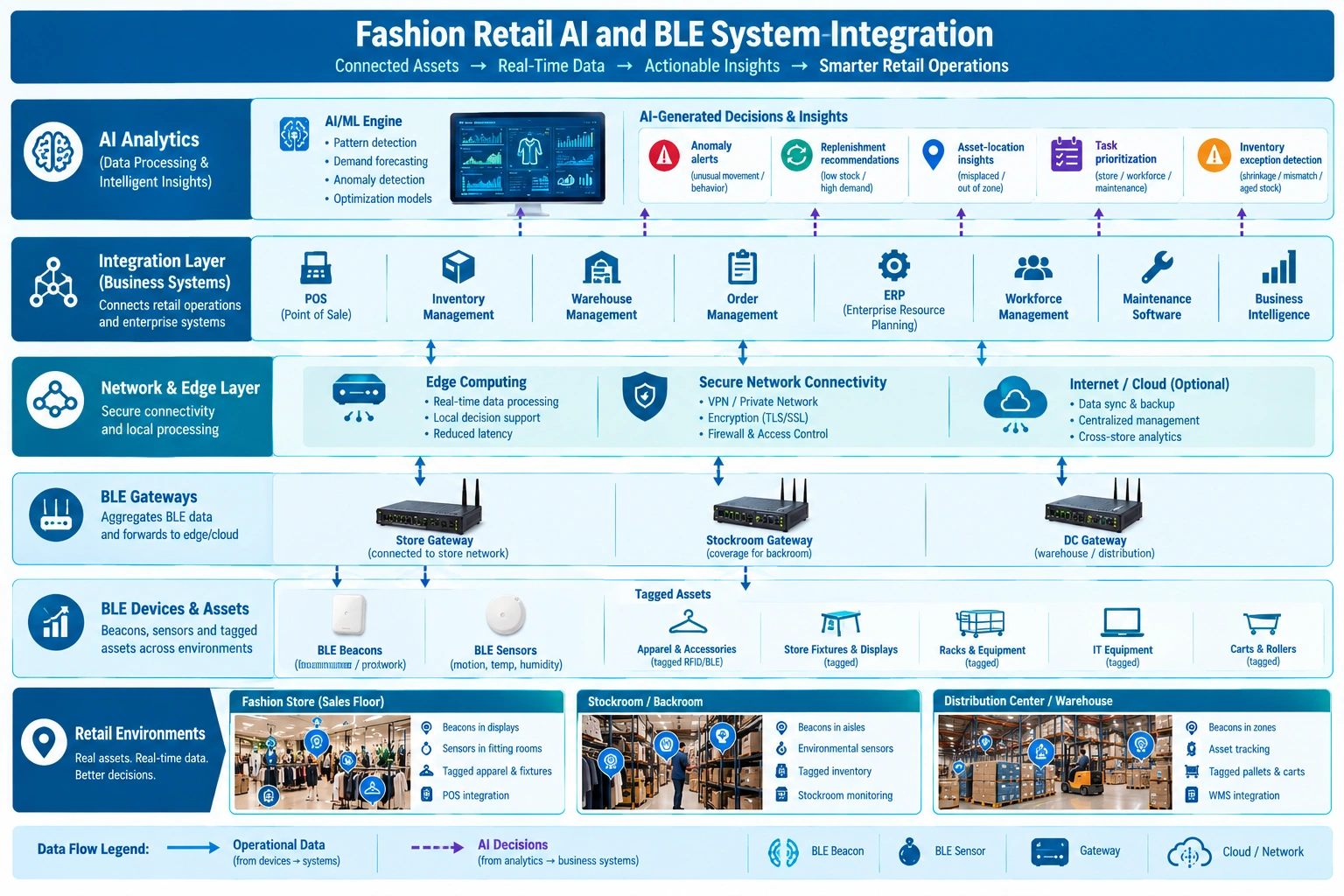Select the AI/ML Engine chip icon
The height and width of the screenshot is (896, 1344).
[294, 134]
